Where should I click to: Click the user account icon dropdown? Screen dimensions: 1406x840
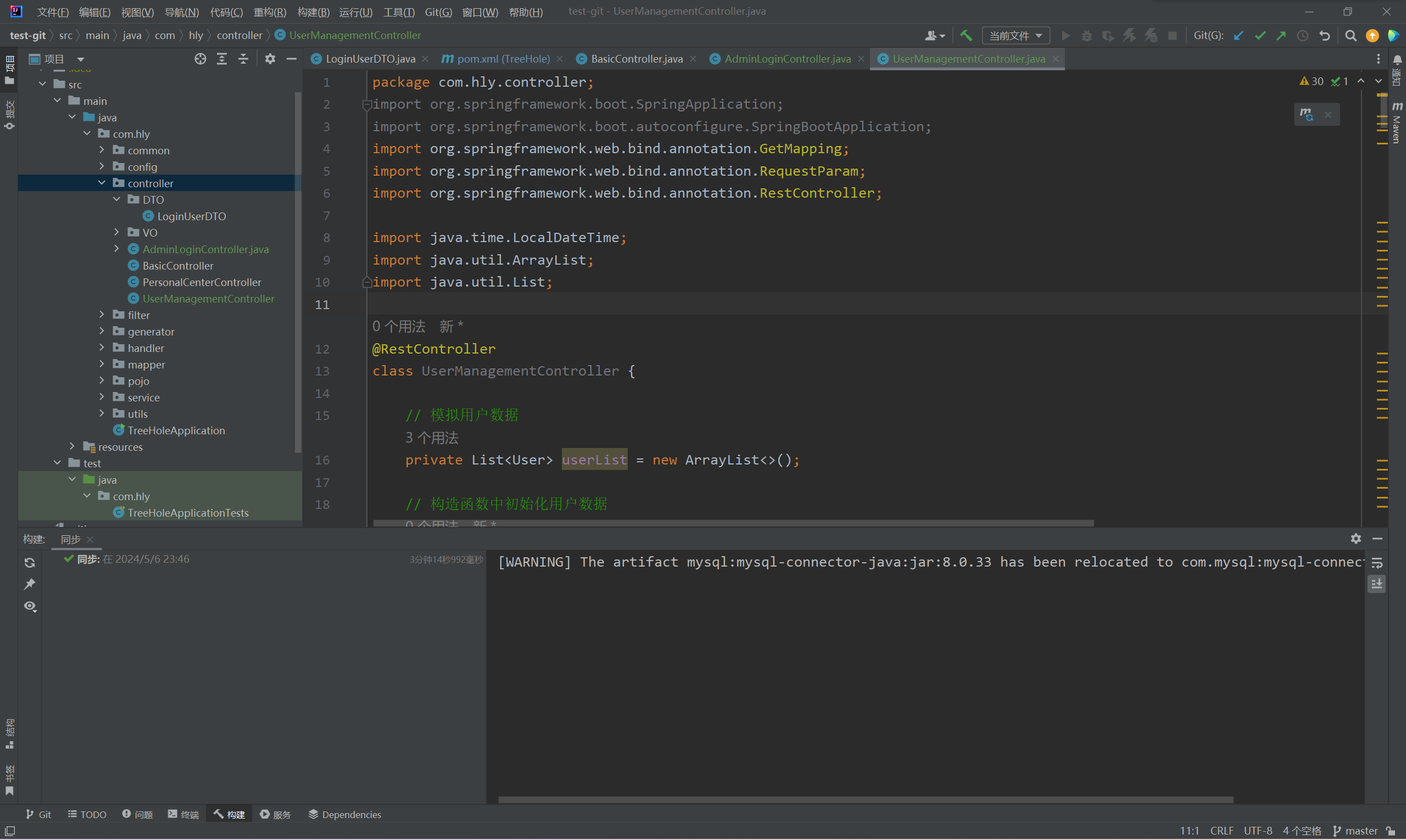(x=934, y=36)
